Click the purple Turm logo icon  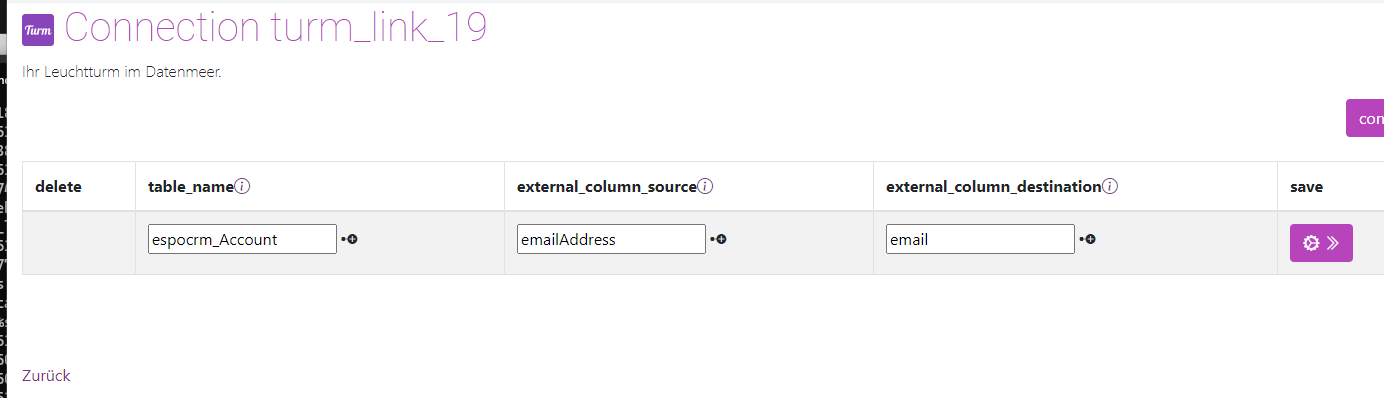click(38, 30)
